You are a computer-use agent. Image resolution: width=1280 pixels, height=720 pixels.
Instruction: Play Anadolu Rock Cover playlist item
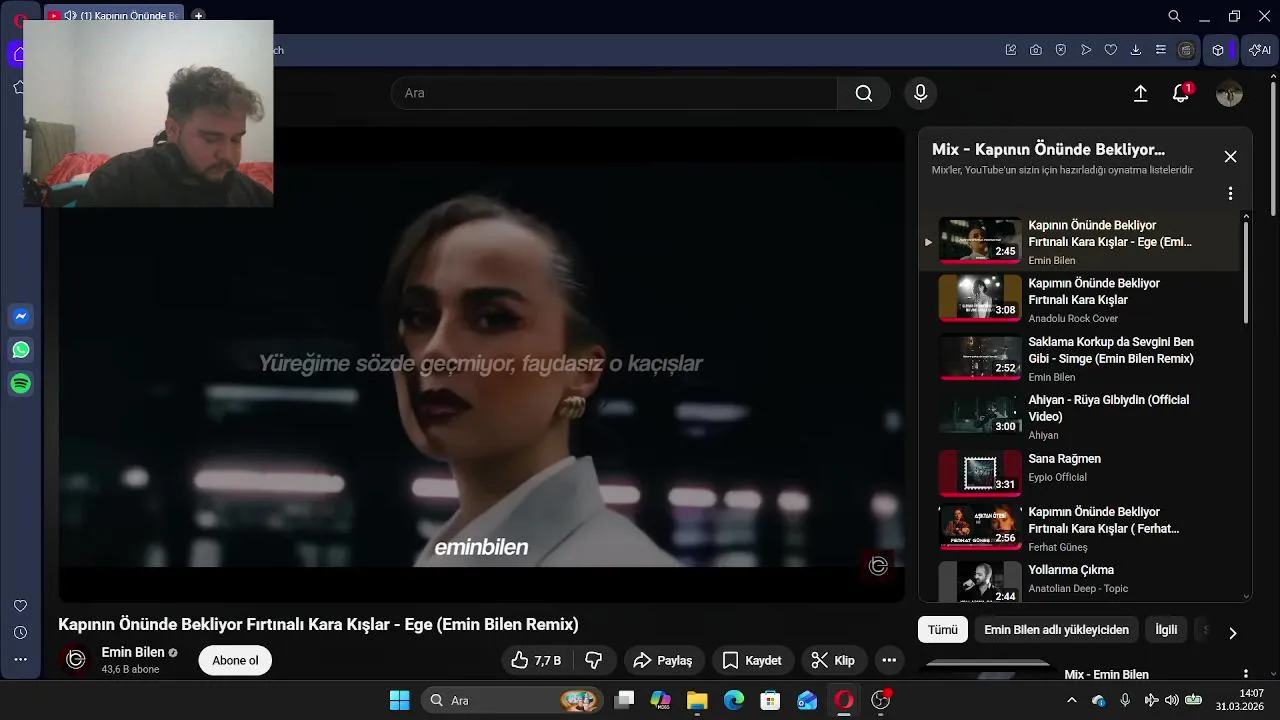pyautogui.click(x=1080, y=300)
